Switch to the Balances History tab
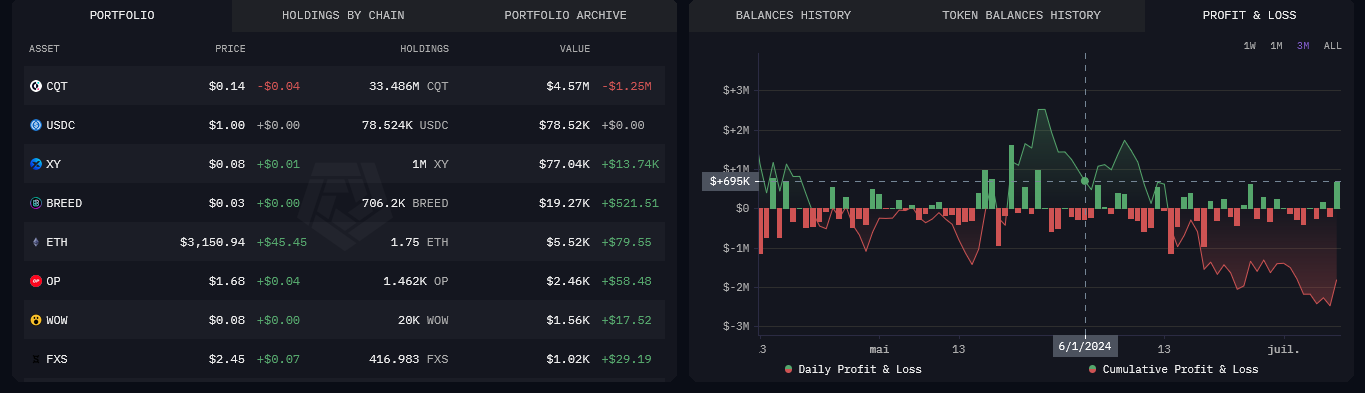 pyautogui.click(x=793, y=16)
